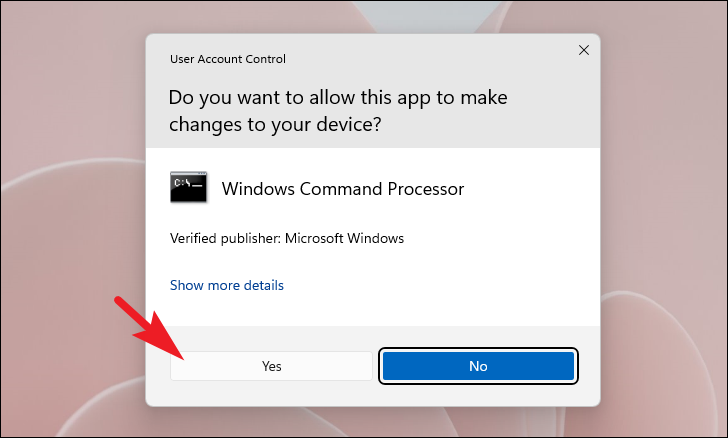
Task: Click the 'Do you want to allow' heading
Action: tap(338, 98)
